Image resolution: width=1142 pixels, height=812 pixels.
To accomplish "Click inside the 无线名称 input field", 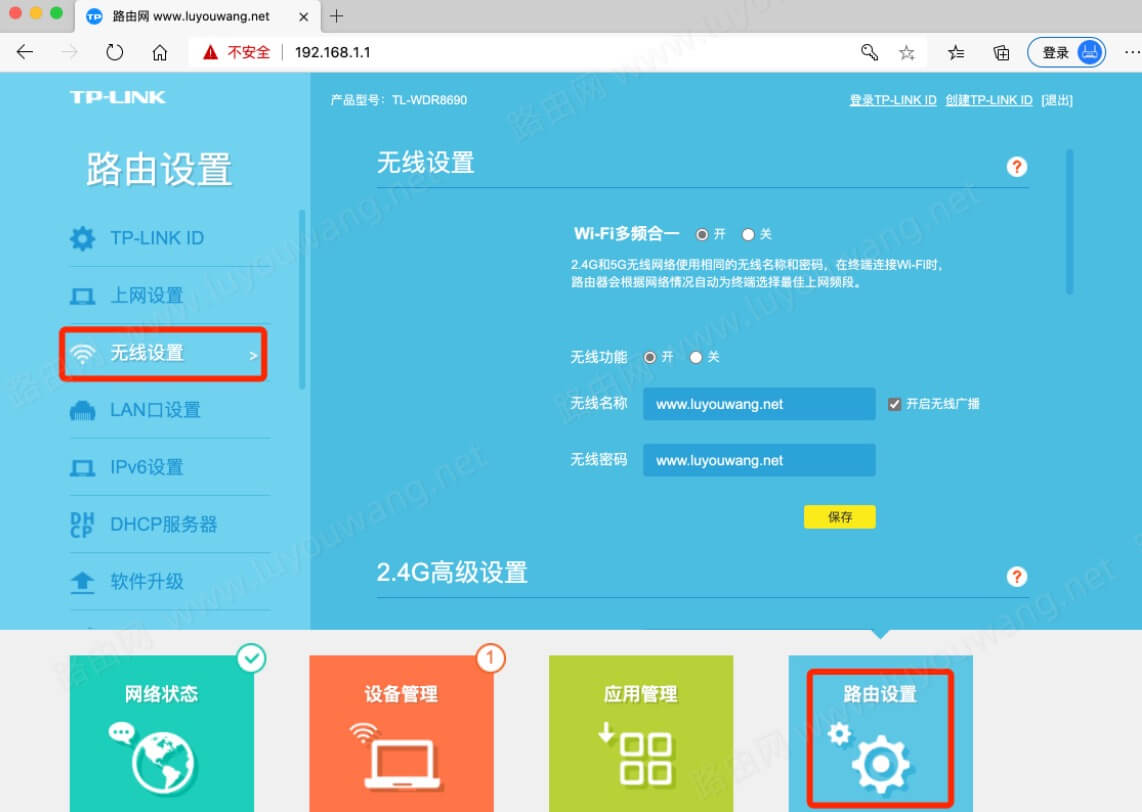I will [x=758, y=404].
